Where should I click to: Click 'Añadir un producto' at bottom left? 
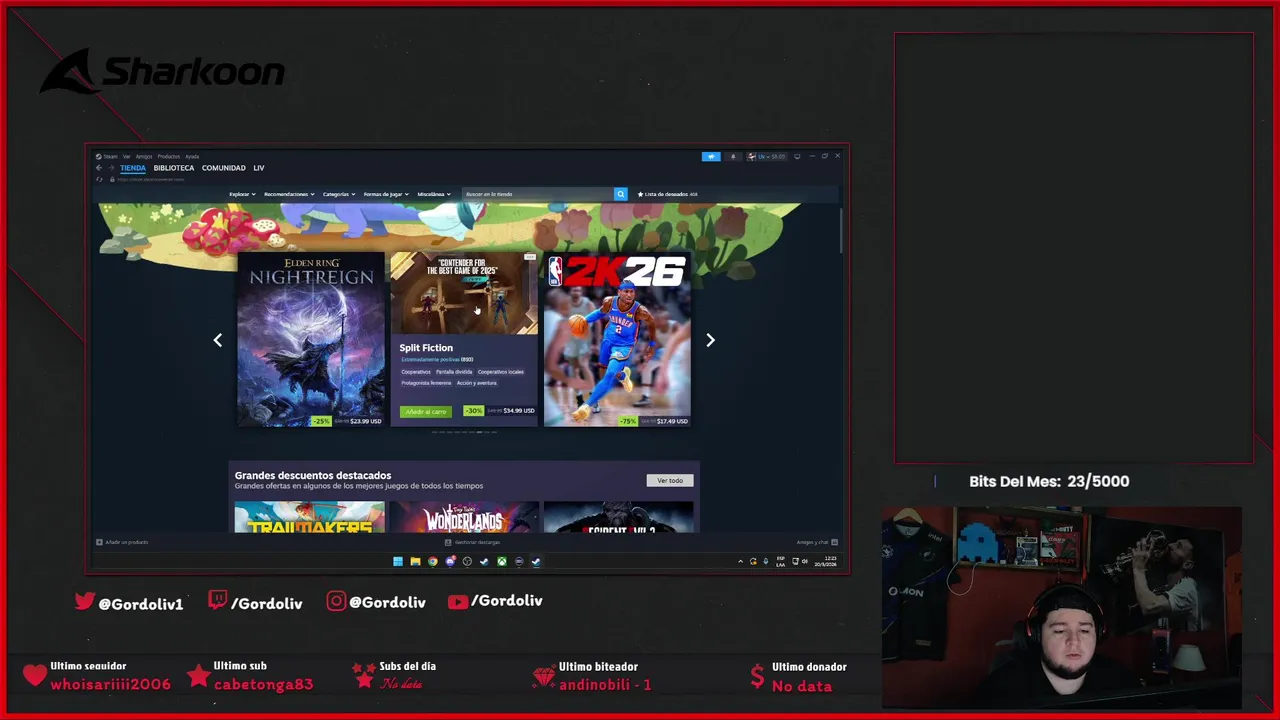[x=122, y=542]
